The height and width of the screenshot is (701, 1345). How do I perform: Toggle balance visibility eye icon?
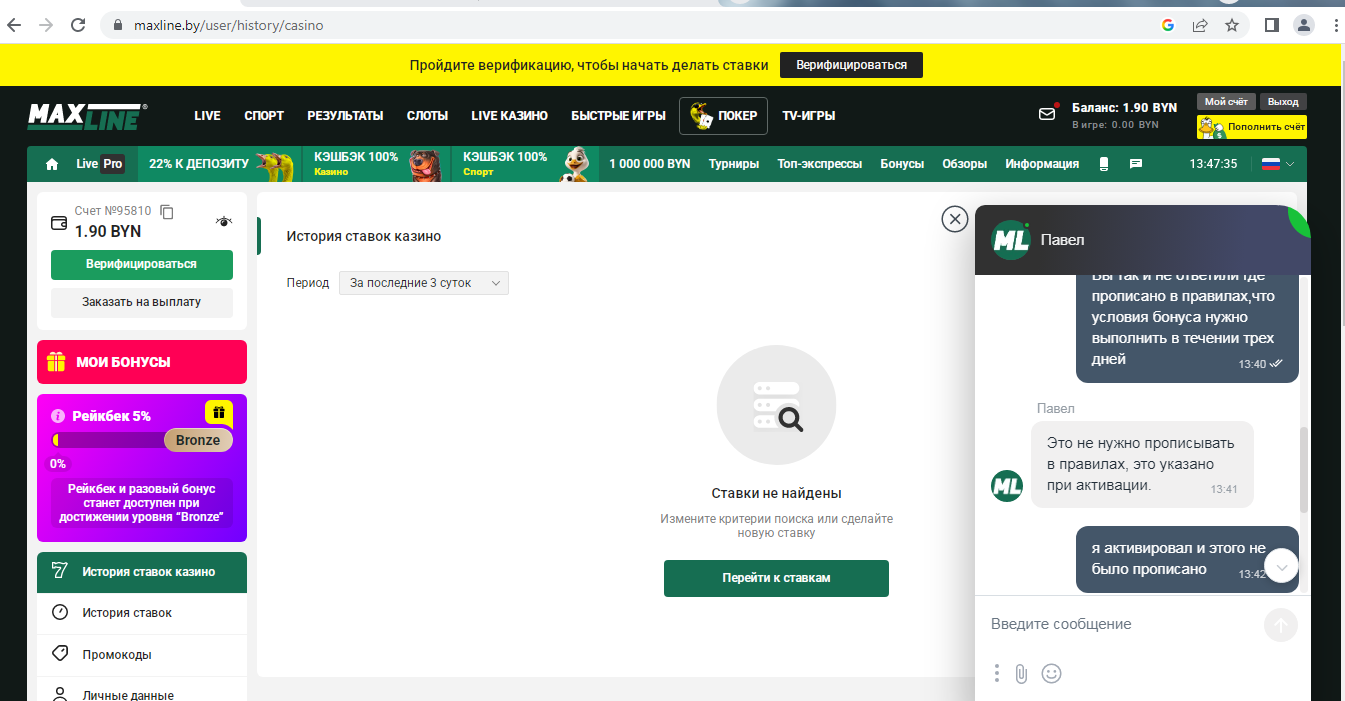(224, 222)
